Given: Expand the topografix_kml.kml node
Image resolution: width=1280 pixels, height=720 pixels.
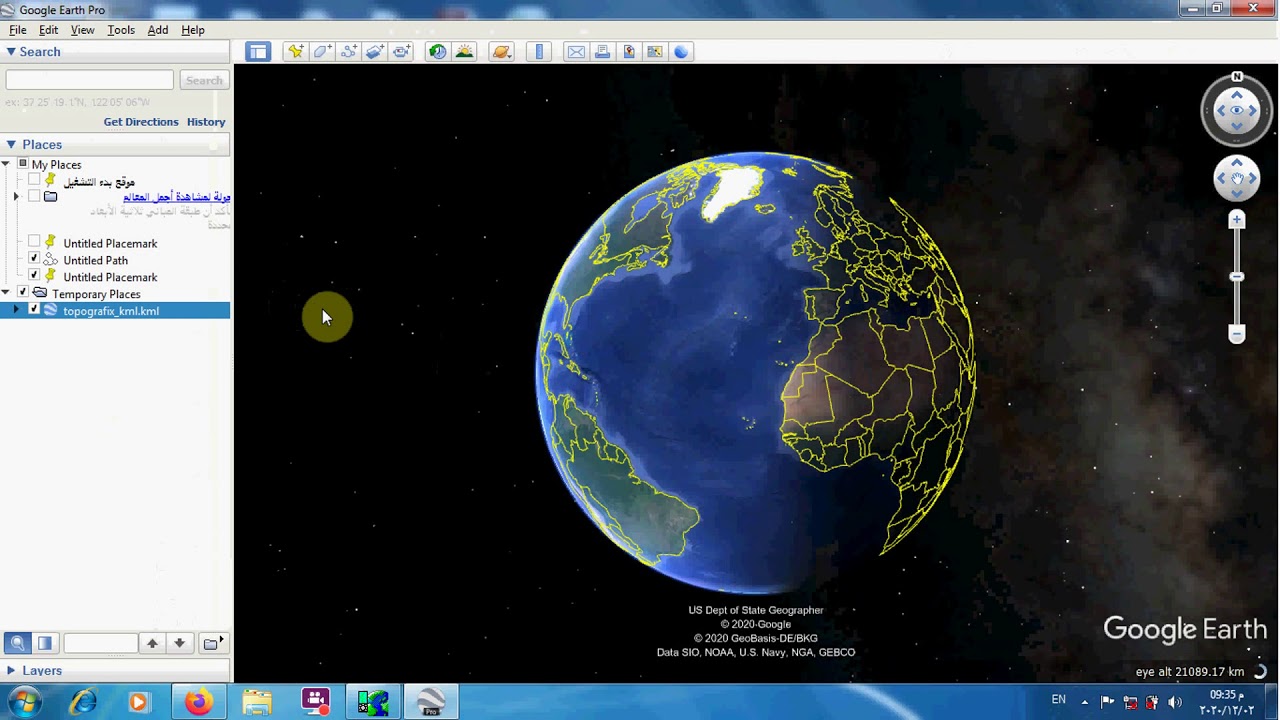Looking at the screenshot, I should 16,310.
